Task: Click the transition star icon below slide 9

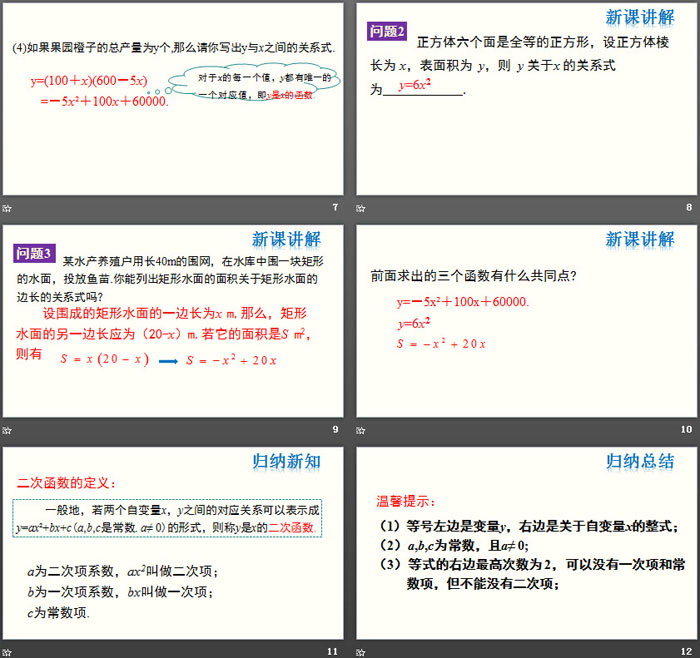Action: coord(8,430)
